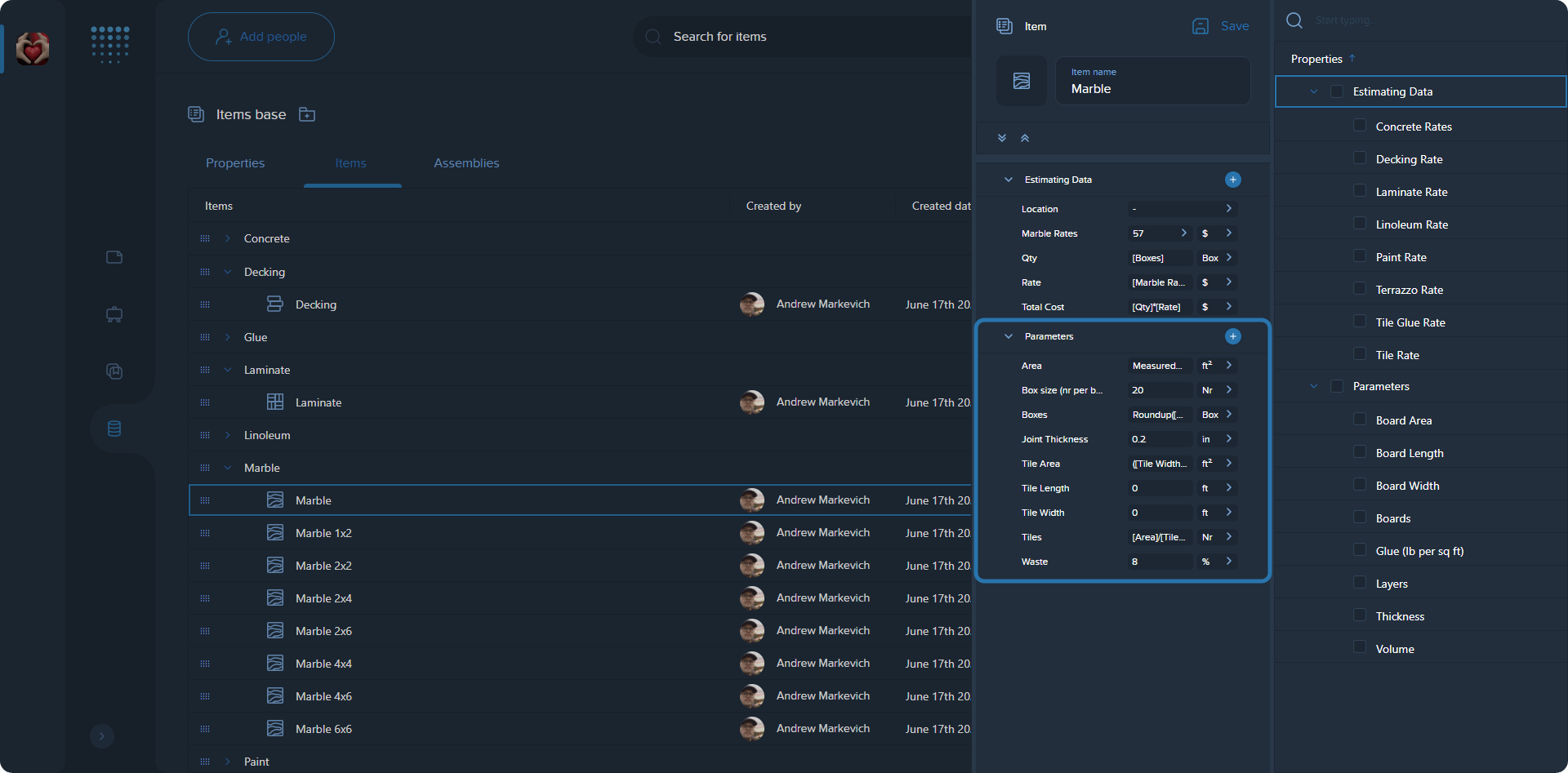Switch to the Items tab
This screenshot has height=773, width=1568.
pos(351,163)
